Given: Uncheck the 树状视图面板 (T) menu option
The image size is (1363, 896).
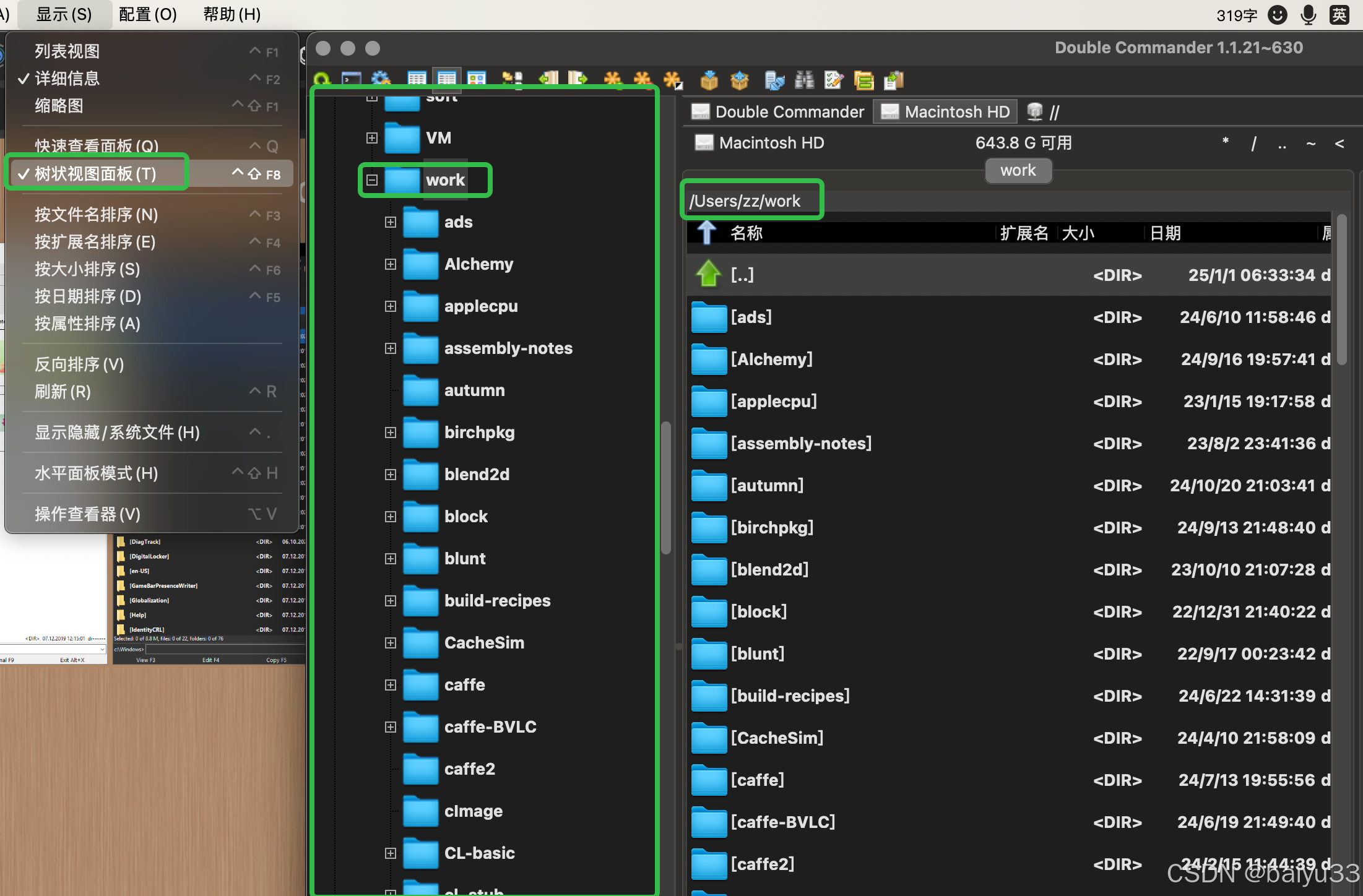Looking at the screenshot, I should pyautogui.click(x=95, y=174).
